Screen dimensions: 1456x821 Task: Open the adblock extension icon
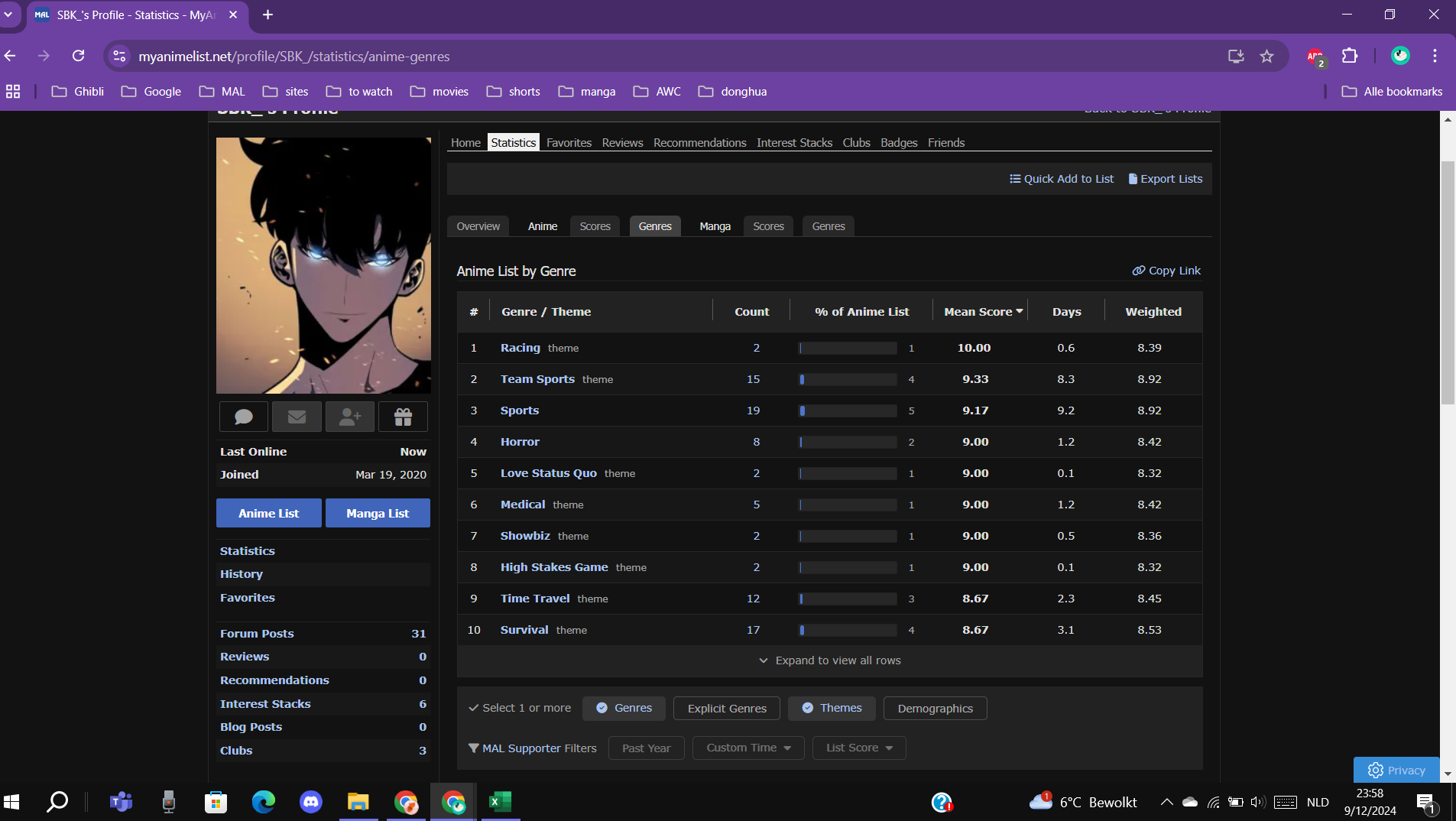coord(1315,56)
